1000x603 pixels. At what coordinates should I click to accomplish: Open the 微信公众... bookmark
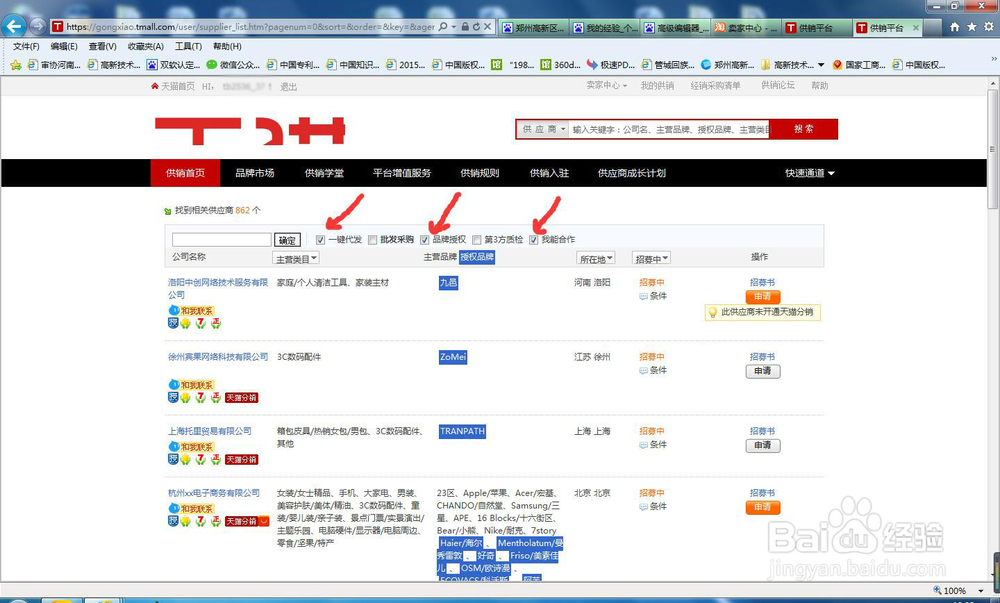point(233,65)
